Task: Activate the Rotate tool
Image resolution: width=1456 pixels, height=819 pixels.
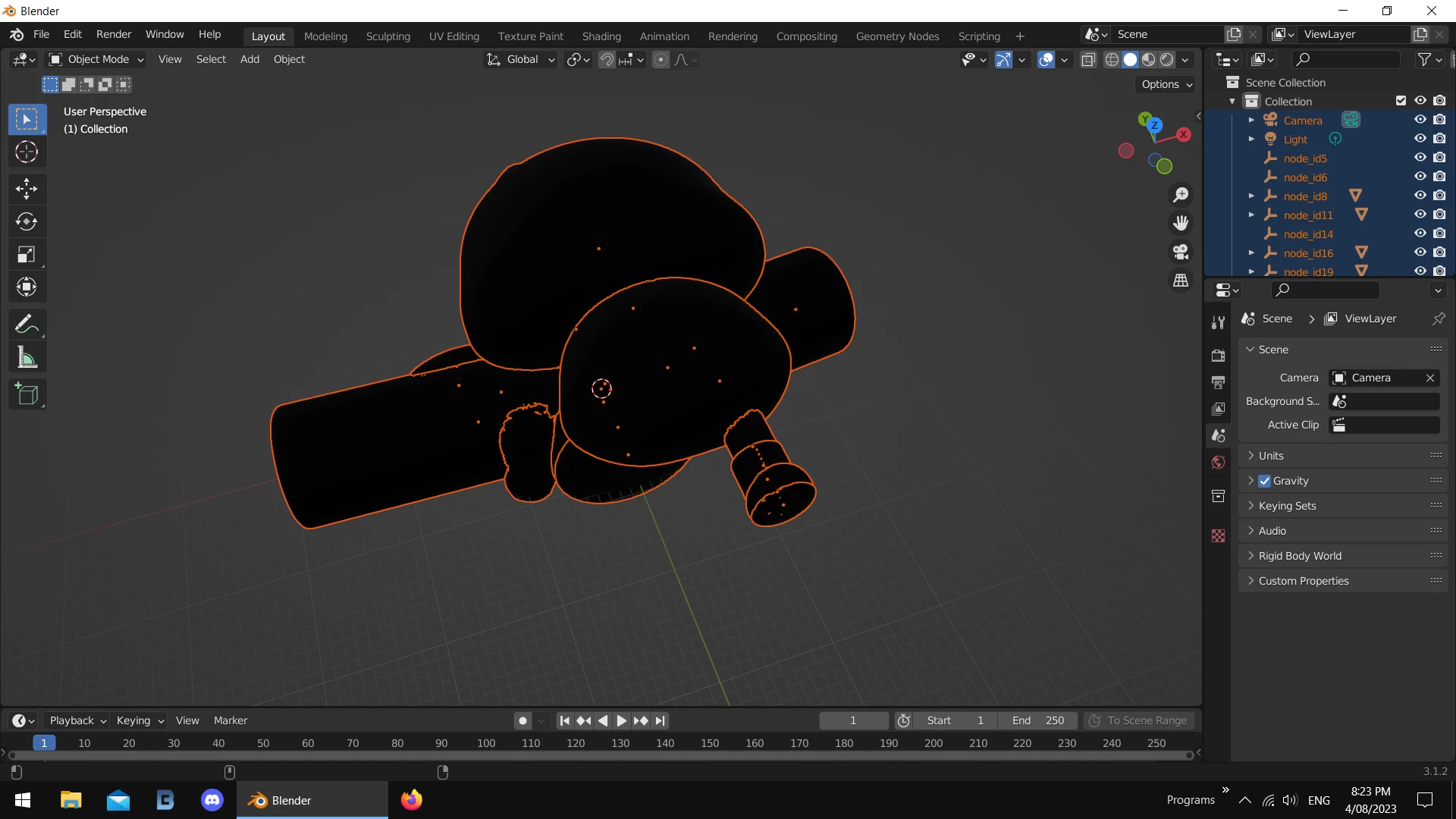Action: click(x=26, y=221)
